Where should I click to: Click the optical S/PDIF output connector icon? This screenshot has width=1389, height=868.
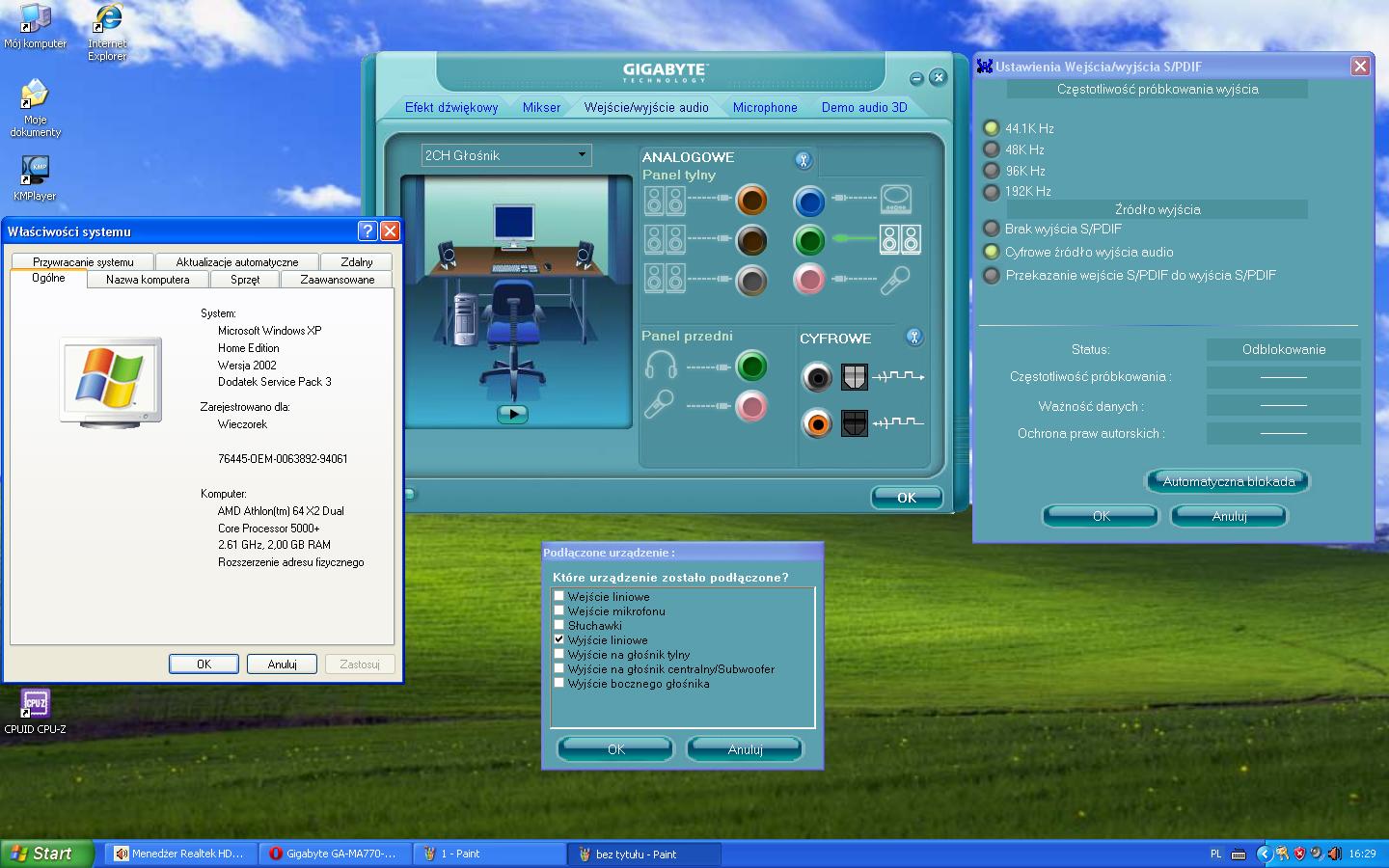click(855, 377)
